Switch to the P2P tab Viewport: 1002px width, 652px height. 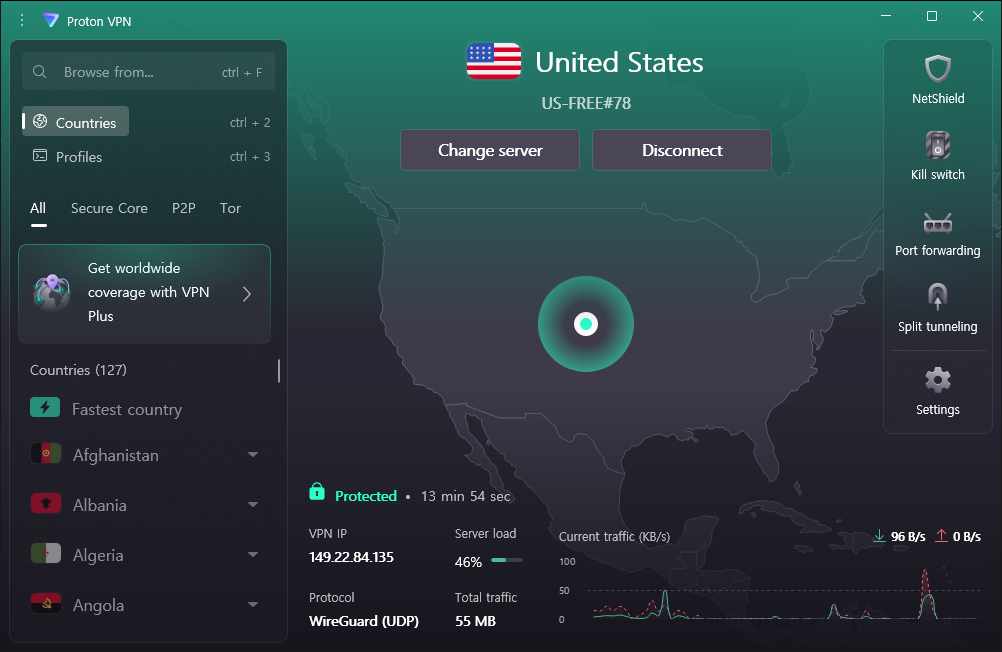[x=183, y=208]
